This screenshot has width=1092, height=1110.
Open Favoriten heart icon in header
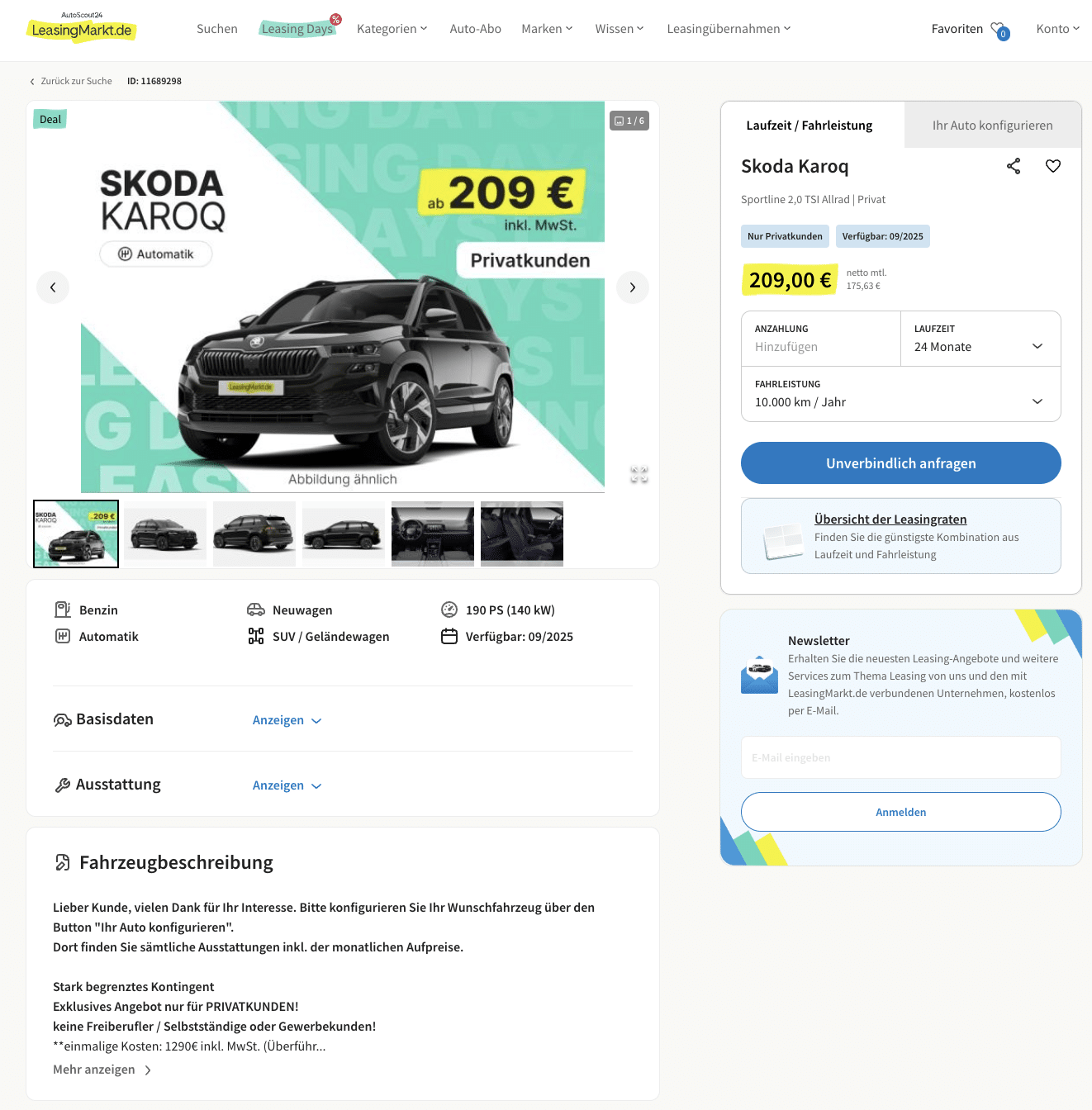[x=999, y=30]
